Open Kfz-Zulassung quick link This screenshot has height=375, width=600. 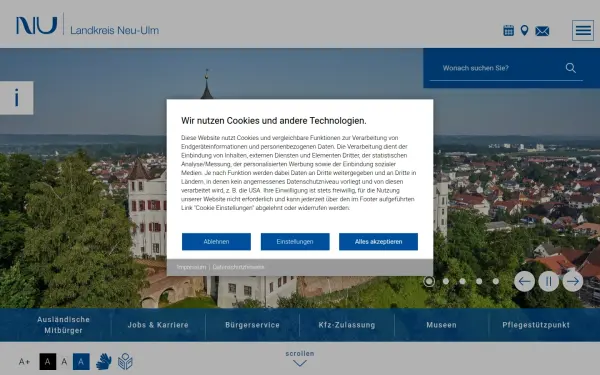[x=347, y=325]
